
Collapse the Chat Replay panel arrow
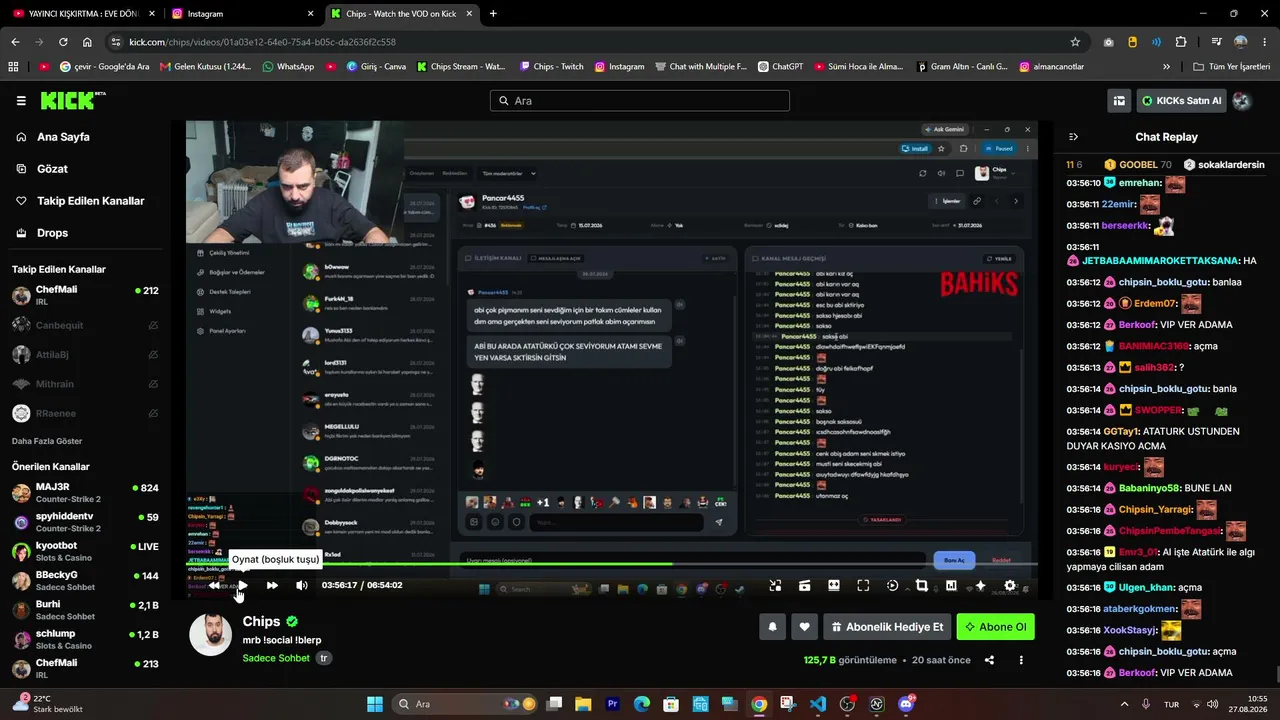(1073, 137)
